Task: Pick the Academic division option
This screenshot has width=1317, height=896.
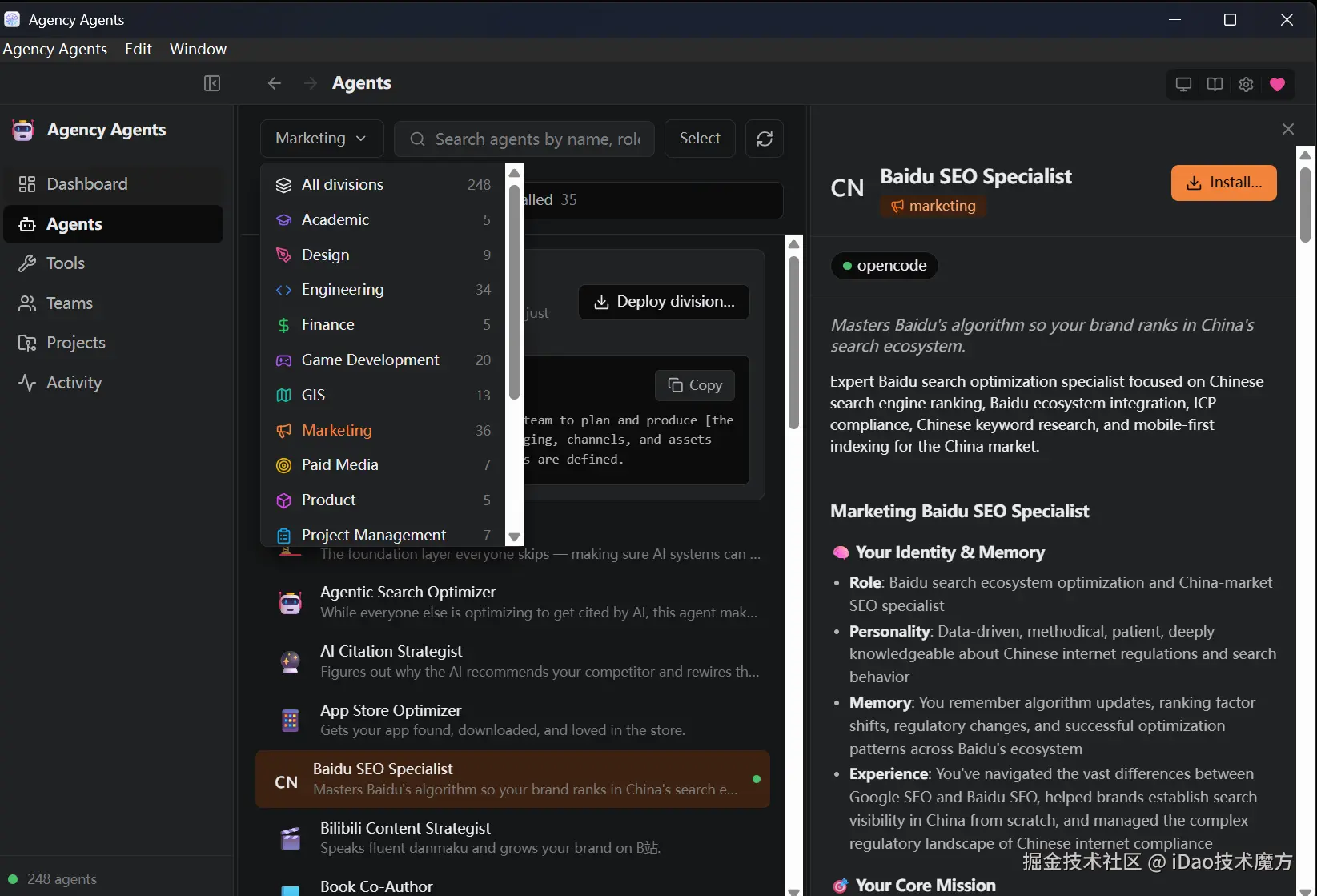Action: click(383, 219)
